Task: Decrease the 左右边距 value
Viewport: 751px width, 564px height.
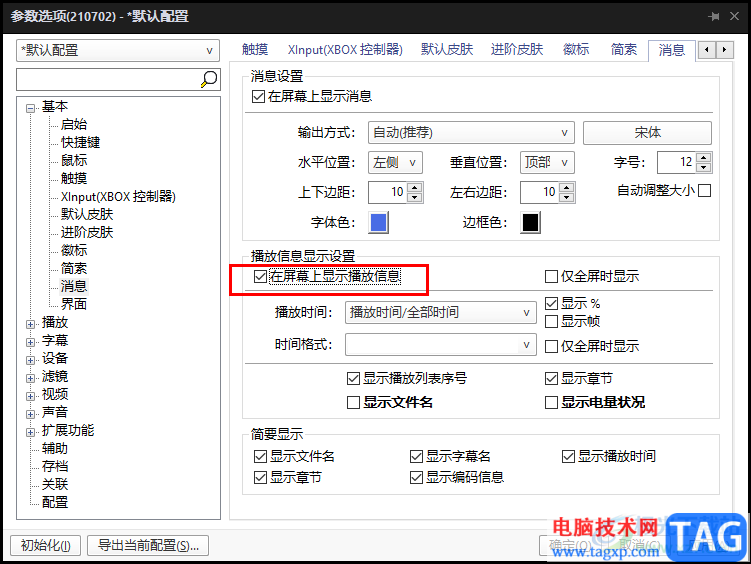Action: [x=567, y=197]
